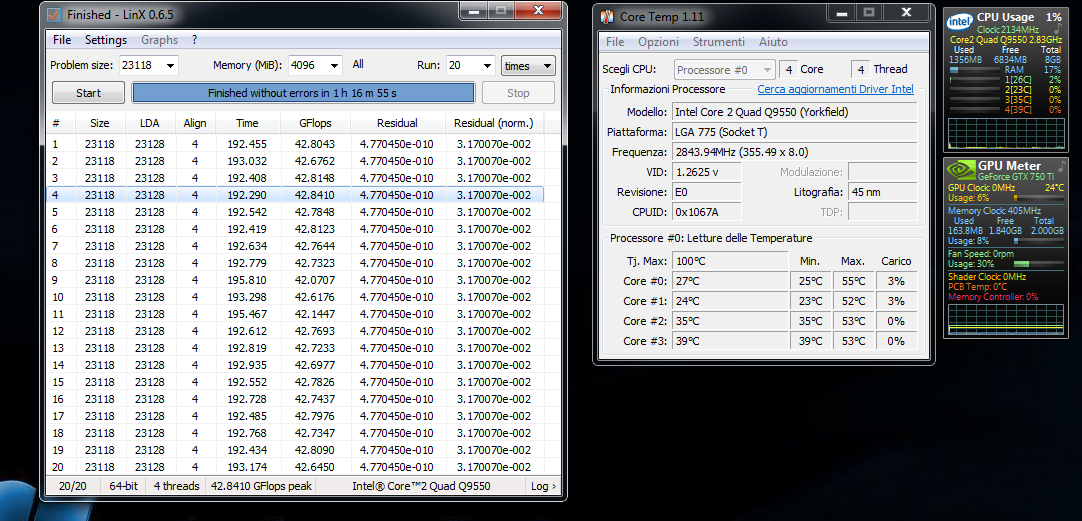Click the Frequenza field showing 2843.94MHz
Image resolution: width=1082 pixels, height=521 pixels.
click(794, 152)
